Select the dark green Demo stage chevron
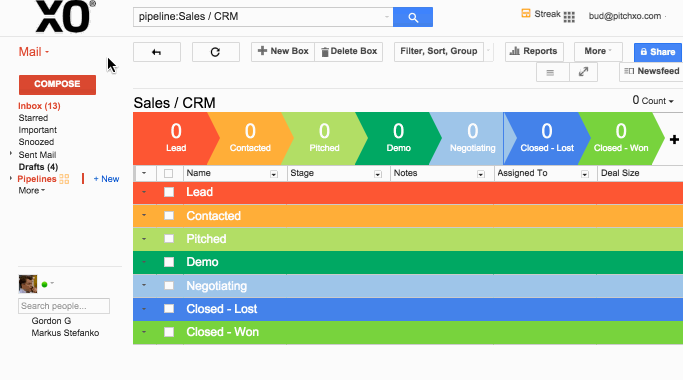 [x=399, y=139]
